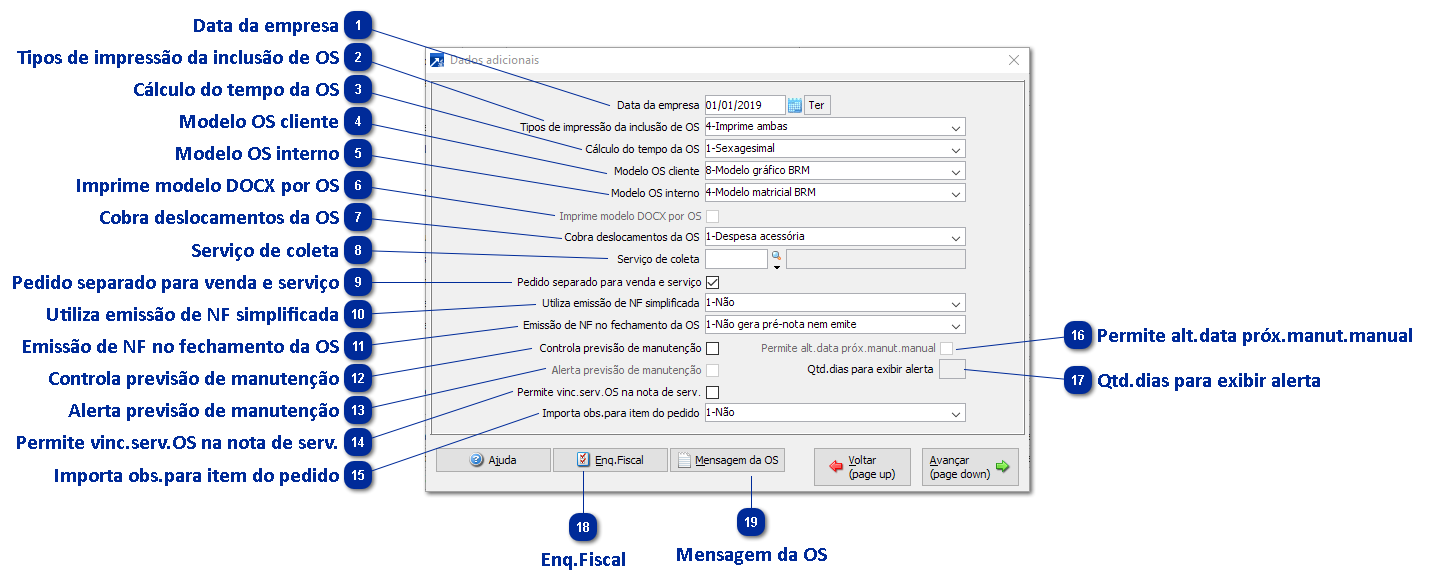
Task: Open Cobra deslocamentos da OS dropdown
Action: (x=835, y=237)
